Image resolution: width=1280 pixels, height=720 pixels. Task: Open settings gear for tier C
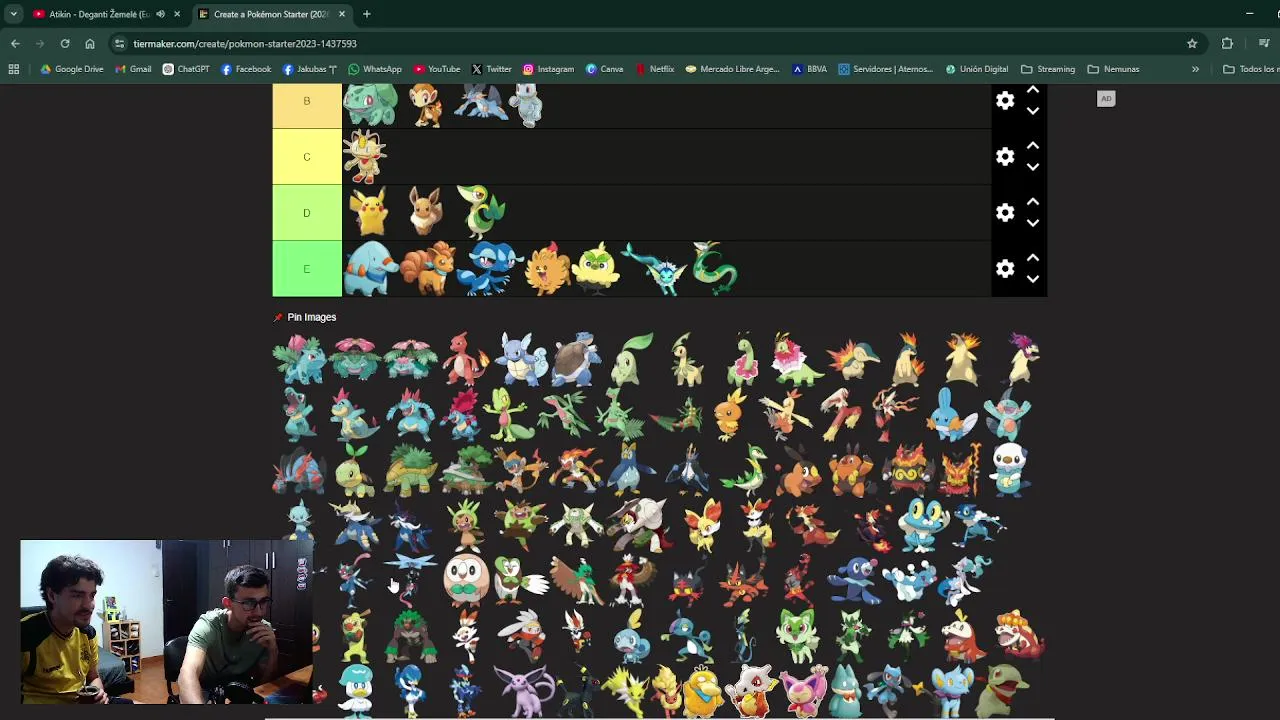[x=1005, y=156]
